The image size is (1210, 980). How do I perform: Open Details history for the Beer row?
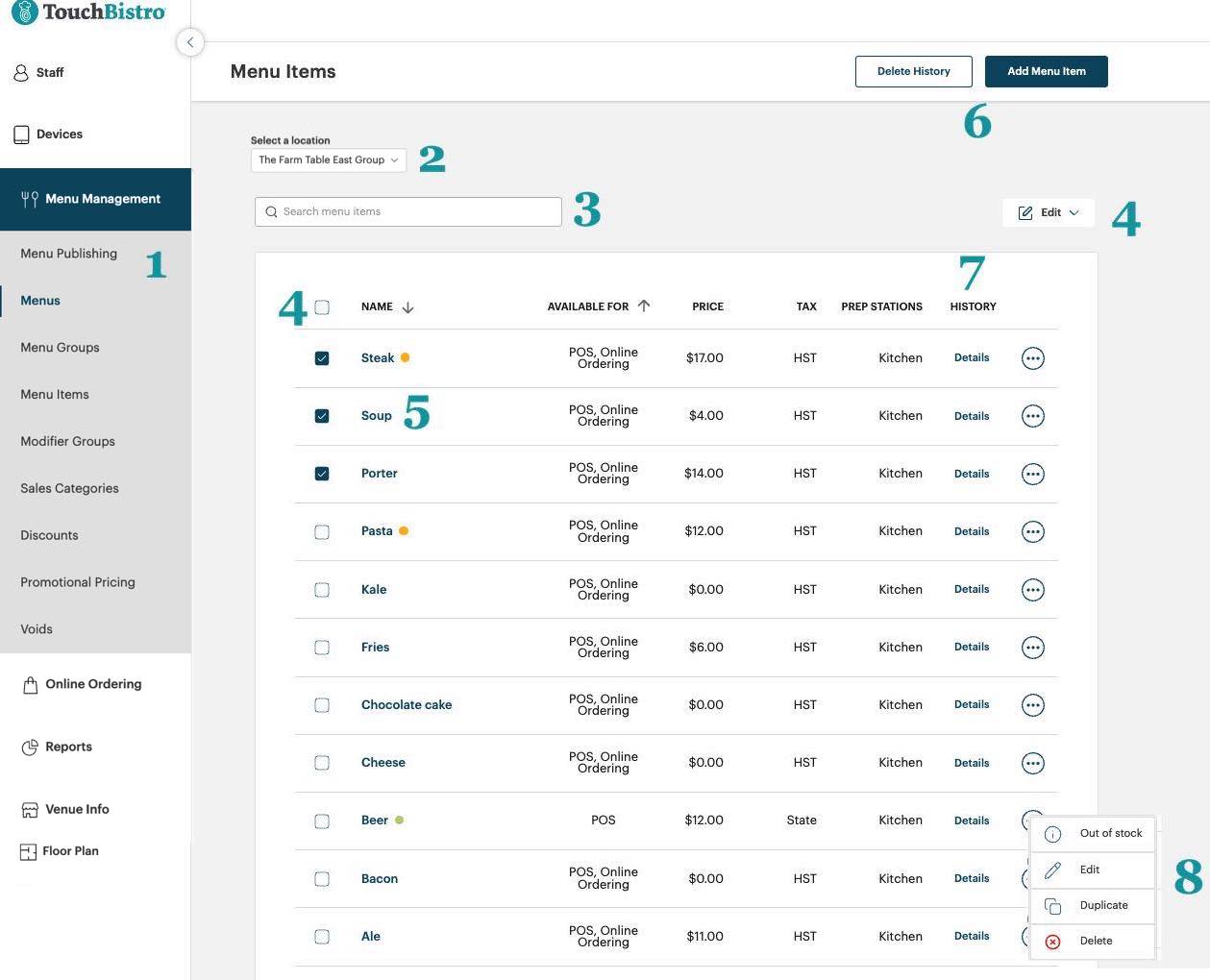pyautogui.click(x=971, y=821)
